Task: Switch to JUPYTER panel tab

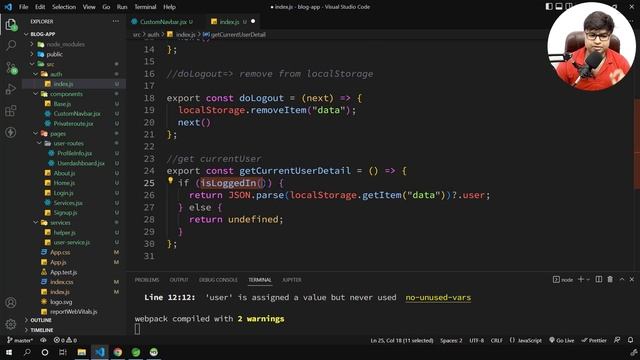Action: pyautogui.click(x=291, y=280)
